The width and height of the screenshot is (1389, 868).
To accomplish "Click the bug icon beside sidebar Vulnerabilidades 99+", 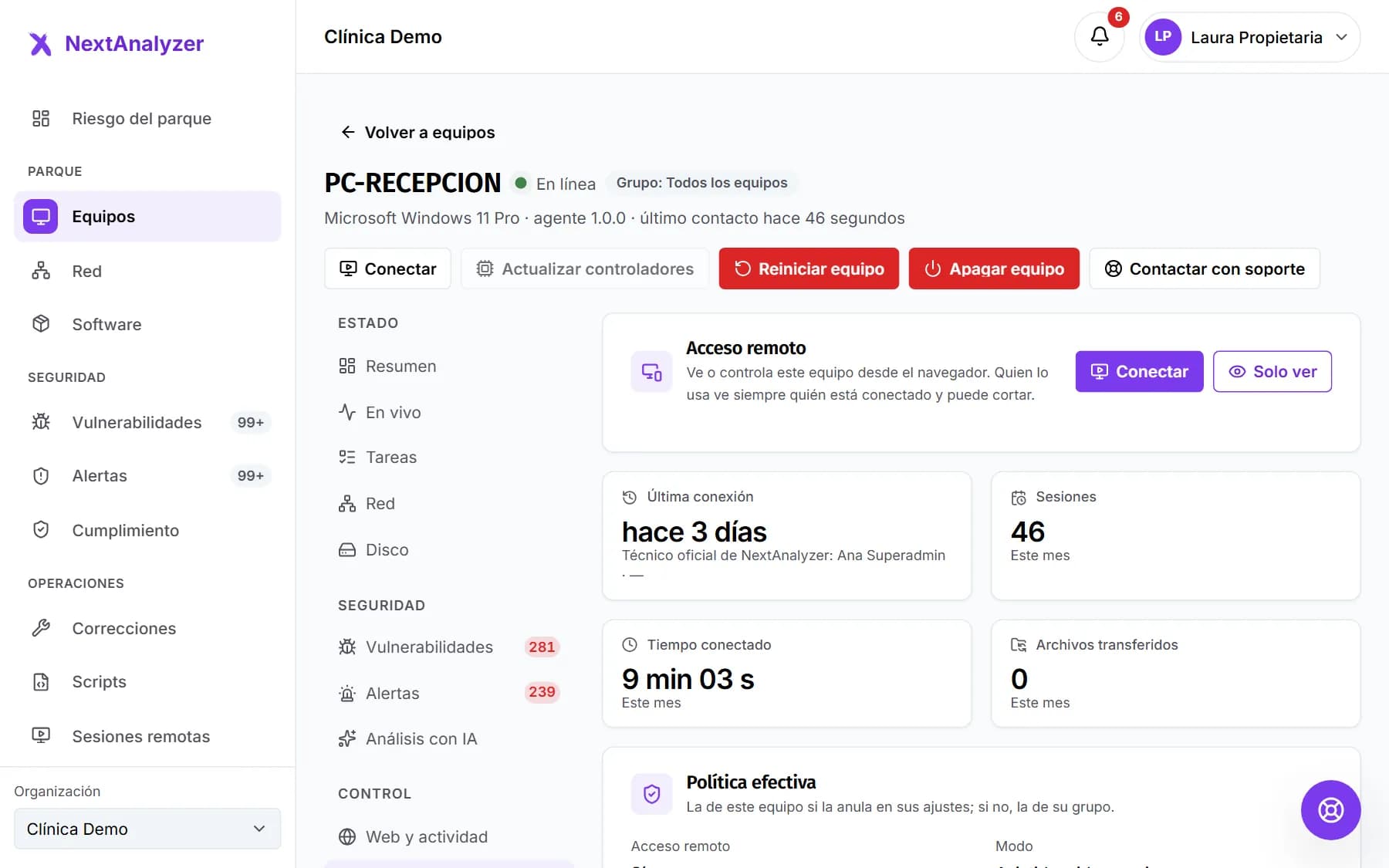I will pos(41,422).
